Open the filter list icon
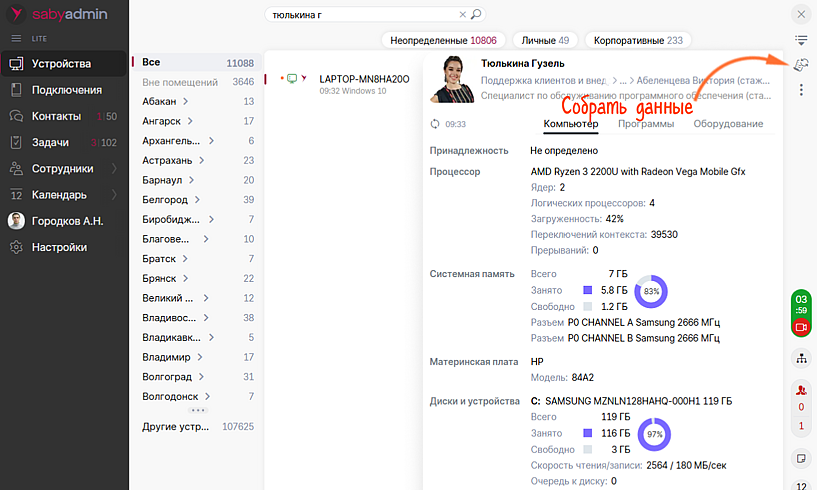817x490 pixels. (x=801, y=40)
